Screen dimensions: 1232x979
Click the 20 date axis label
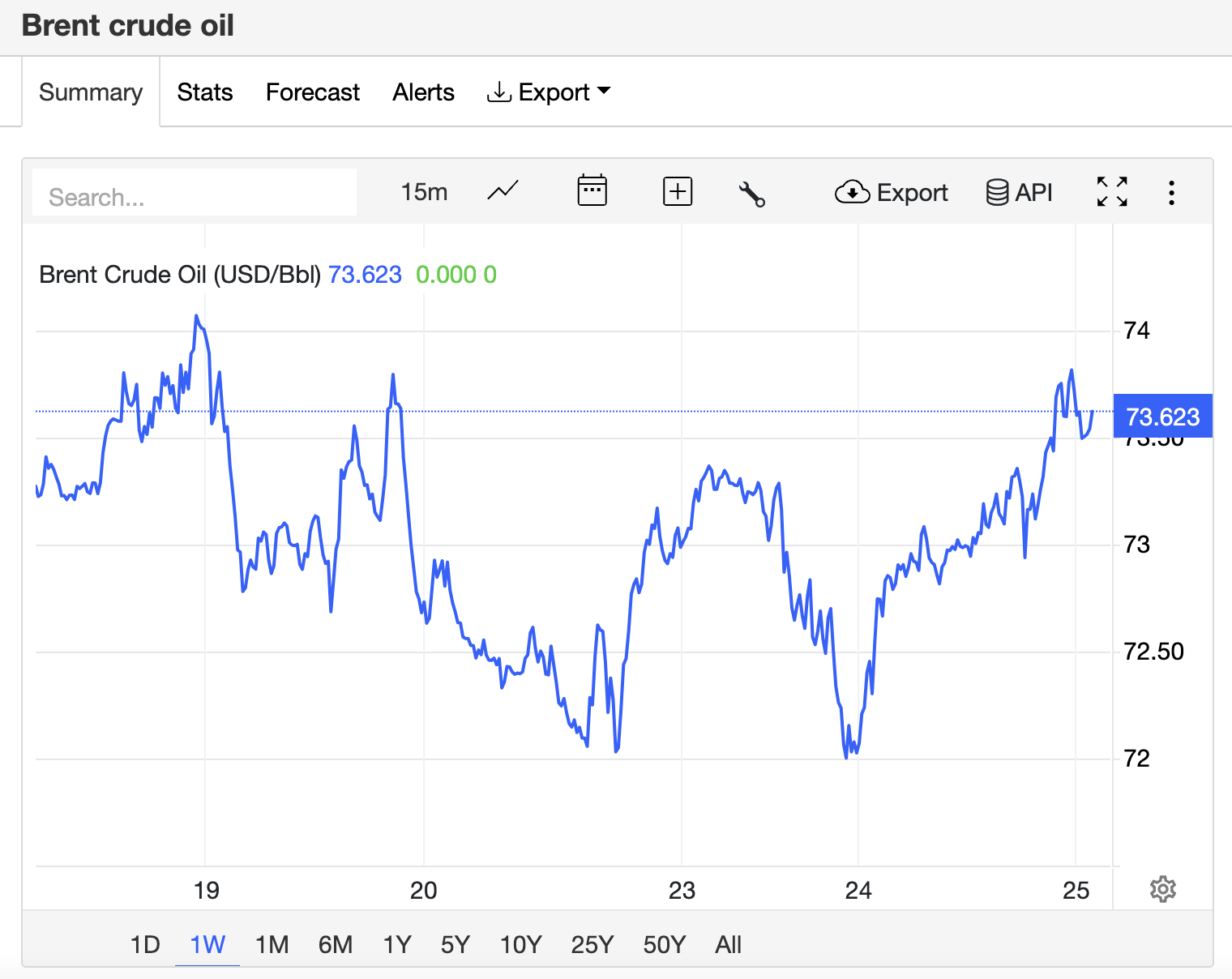pyautogui.click(x=424, y=891)
